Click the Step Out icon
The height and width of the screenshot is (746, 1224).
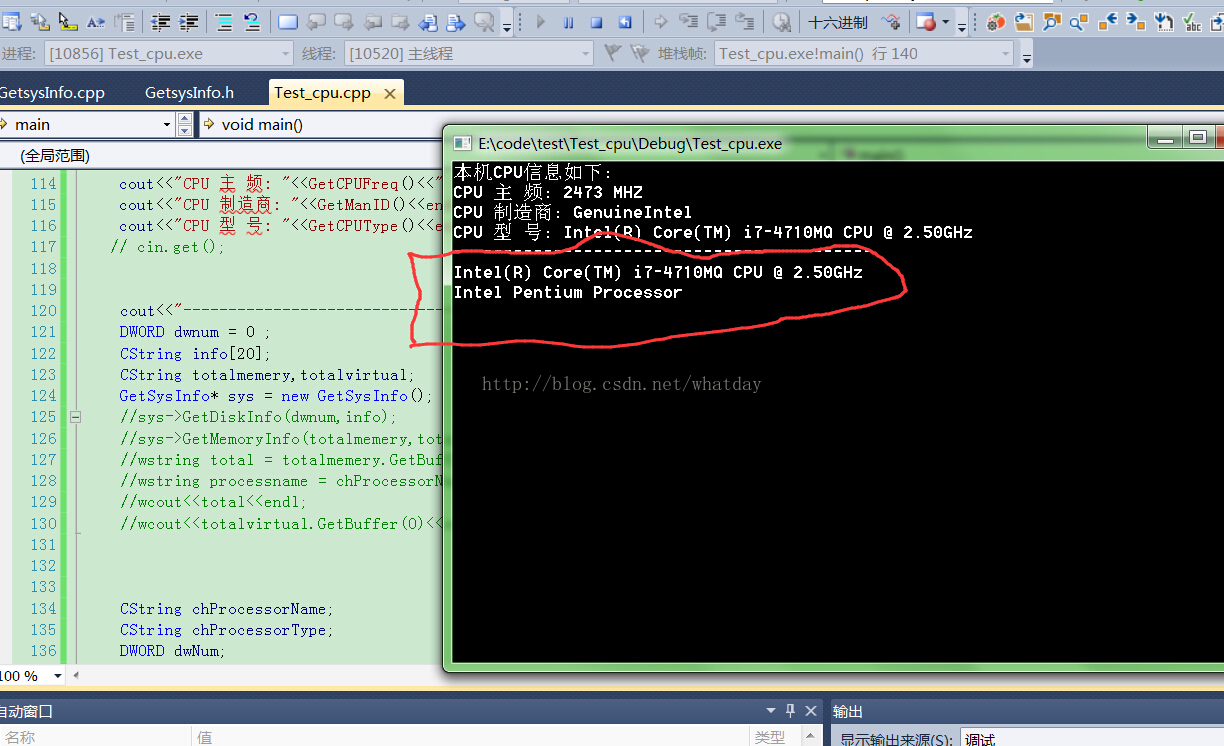click(745, 22)
